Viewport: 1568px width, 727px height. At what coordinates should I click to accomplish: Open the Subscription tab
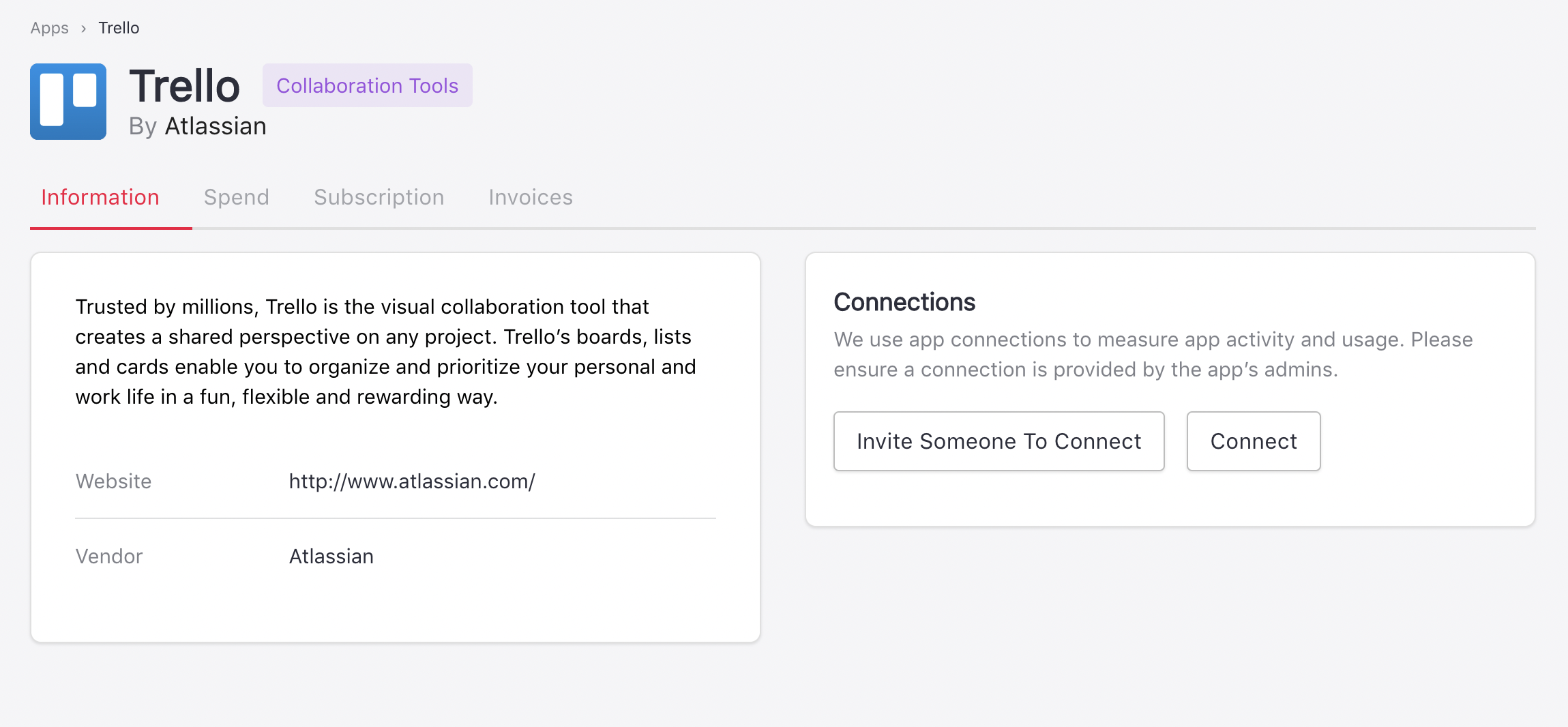[379, 197]
